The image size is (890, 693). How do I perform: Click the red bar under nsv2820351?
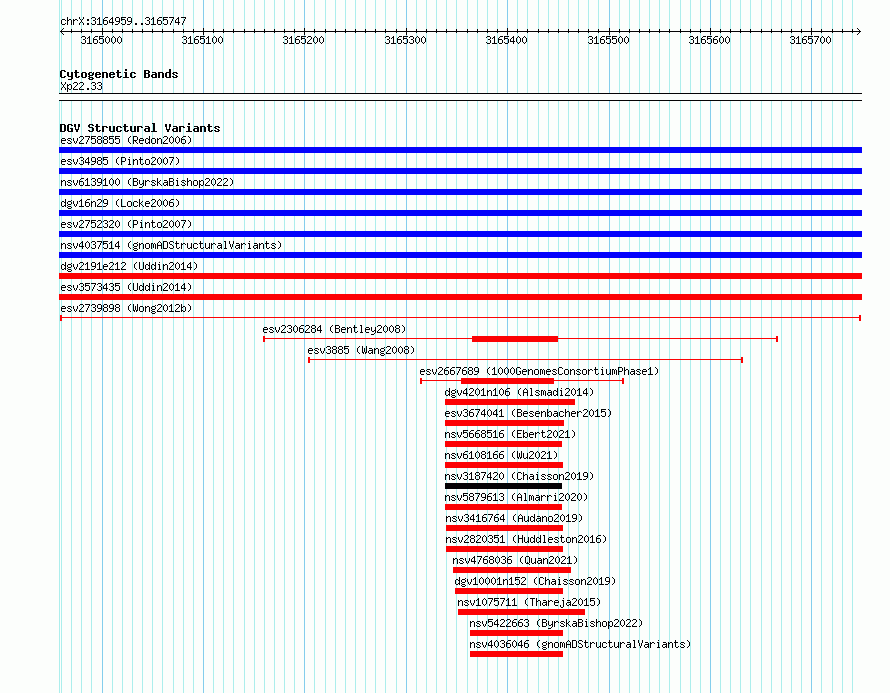505,549
